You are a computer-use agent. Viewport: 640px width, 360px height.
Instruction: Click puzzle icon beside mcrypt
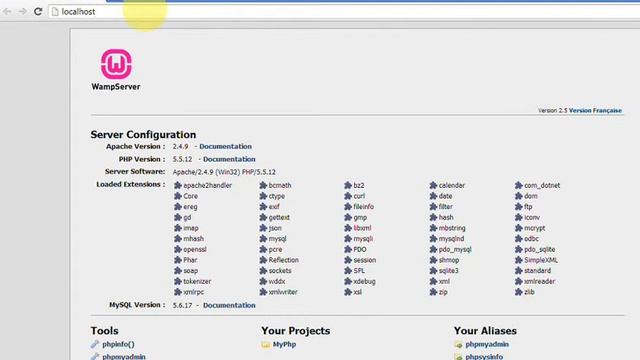519,228
